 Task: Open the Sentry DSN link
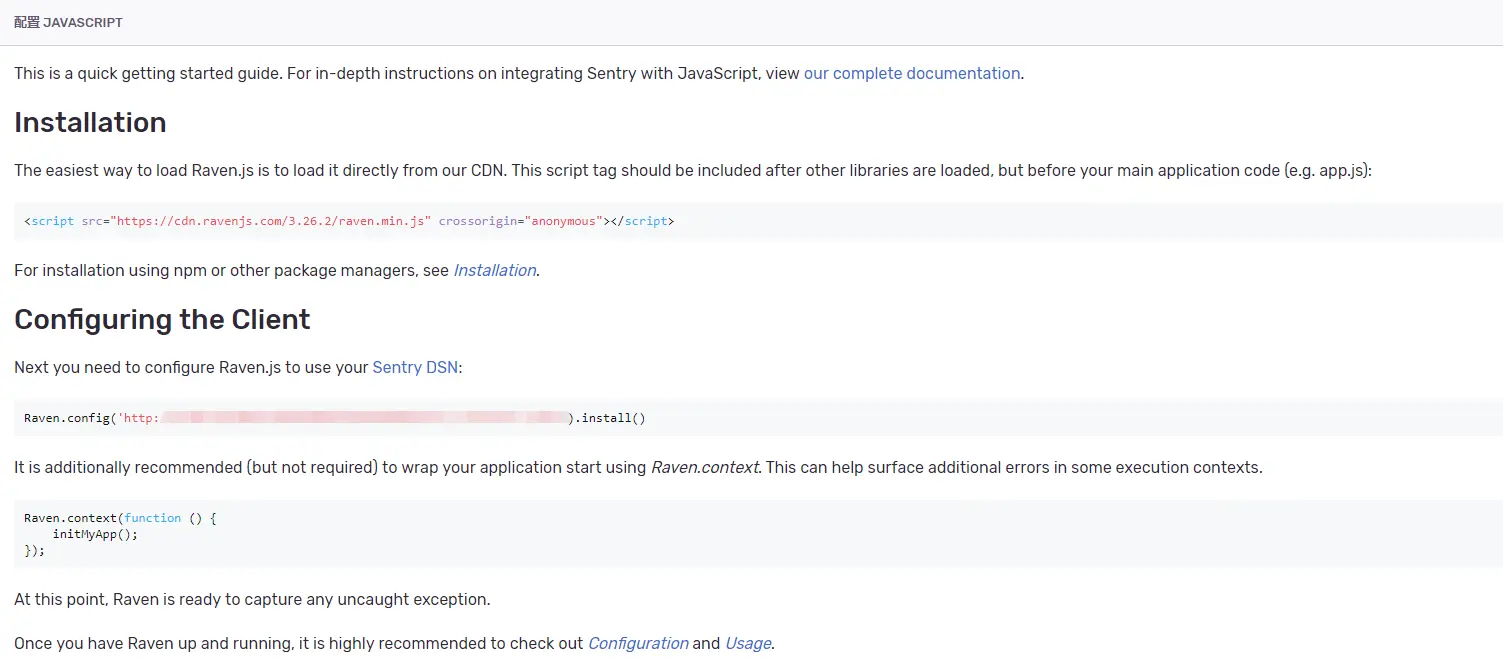pyautogui.click(x=415, y=367)
